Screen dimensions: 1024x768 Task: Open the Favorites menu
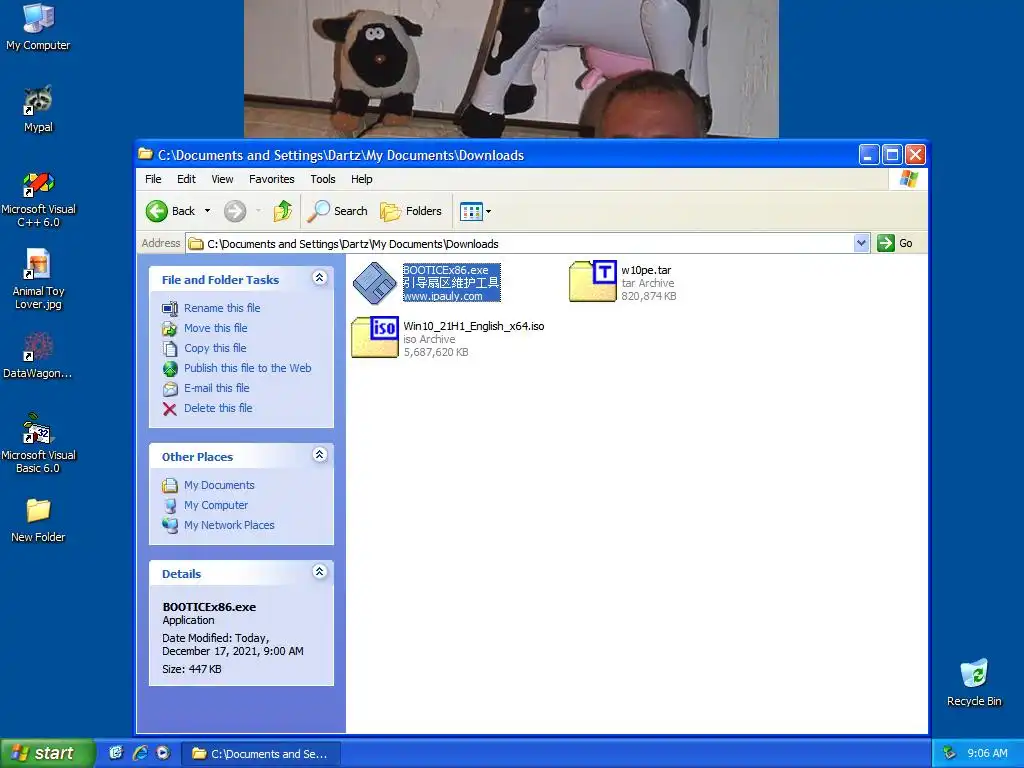tap(272, 179)
